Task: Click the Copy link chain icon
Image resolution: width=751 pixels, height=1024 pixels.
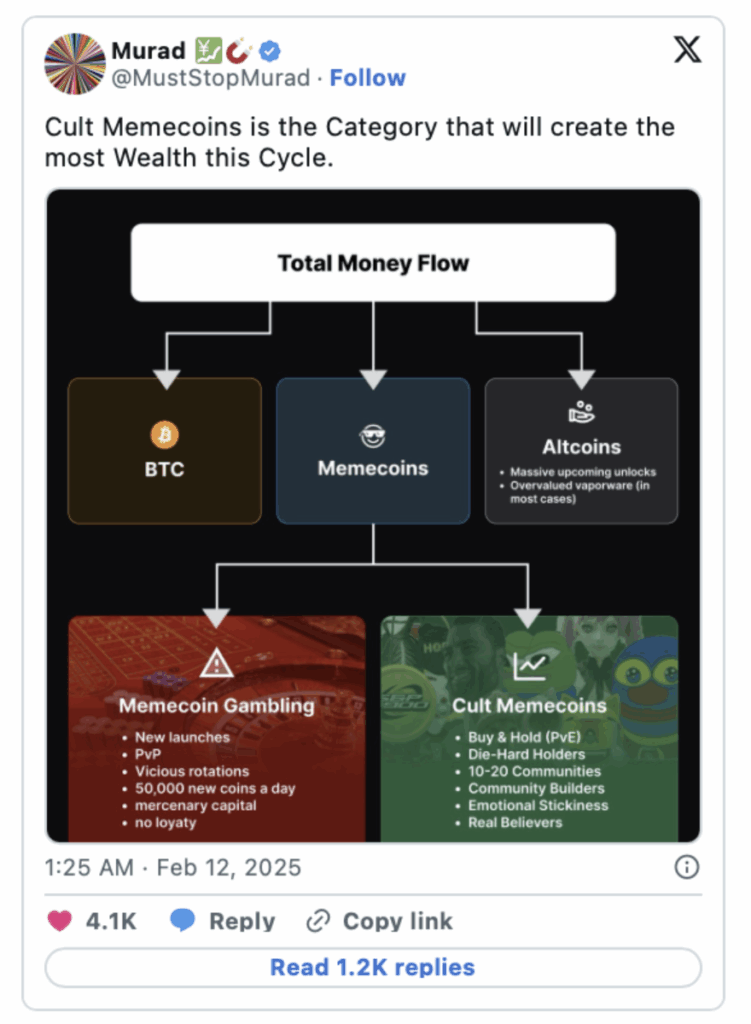Action: [318, 921]
